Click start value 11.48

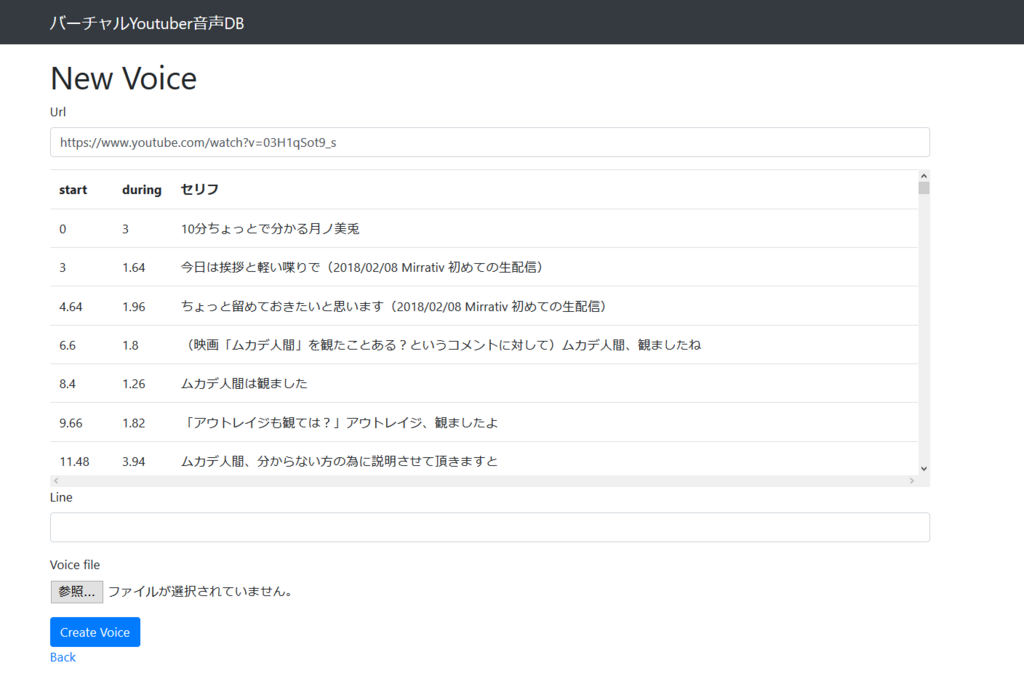(x=74, y=462)
